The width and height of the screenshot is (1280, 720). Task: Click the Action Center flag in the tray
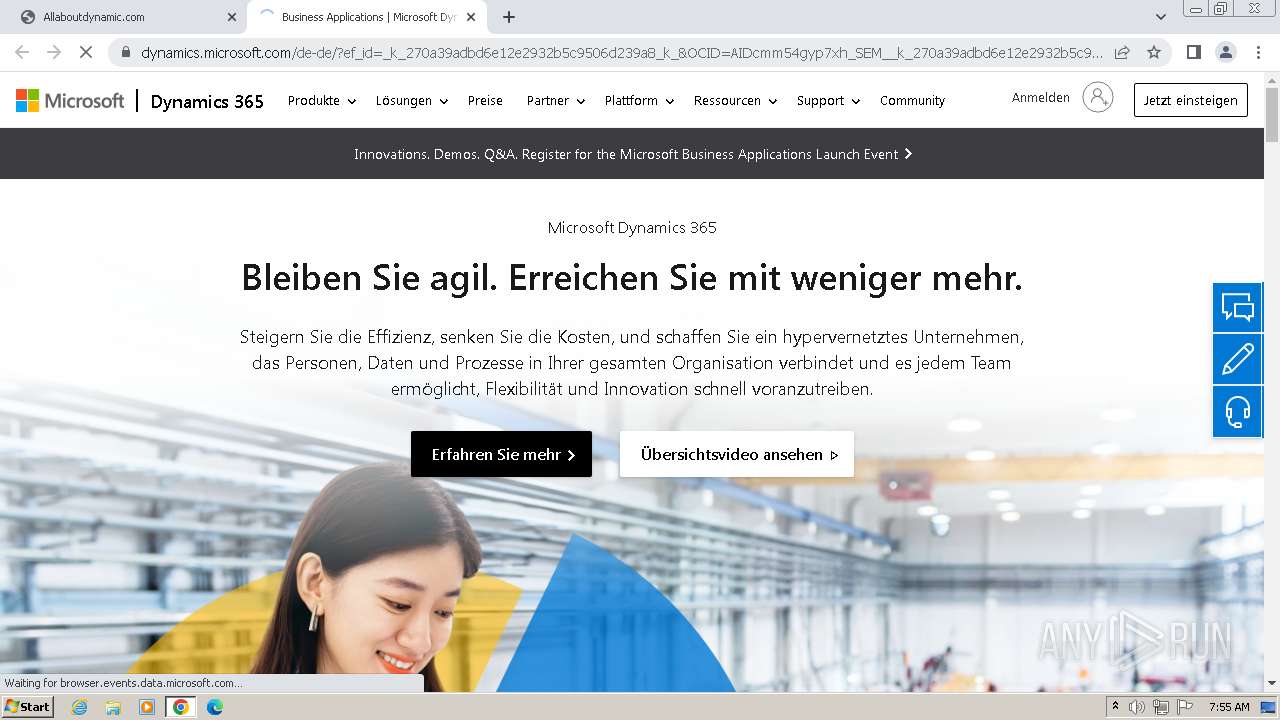coord(1184,707)
